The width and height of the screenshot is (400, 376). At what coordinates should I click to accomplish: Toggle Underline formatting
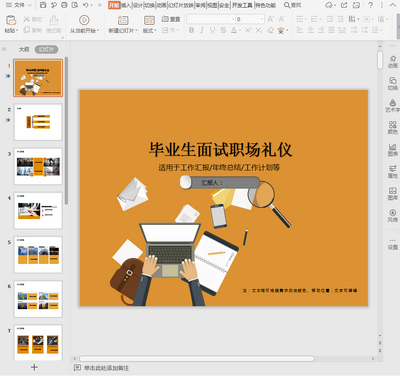tap(212, 30)
